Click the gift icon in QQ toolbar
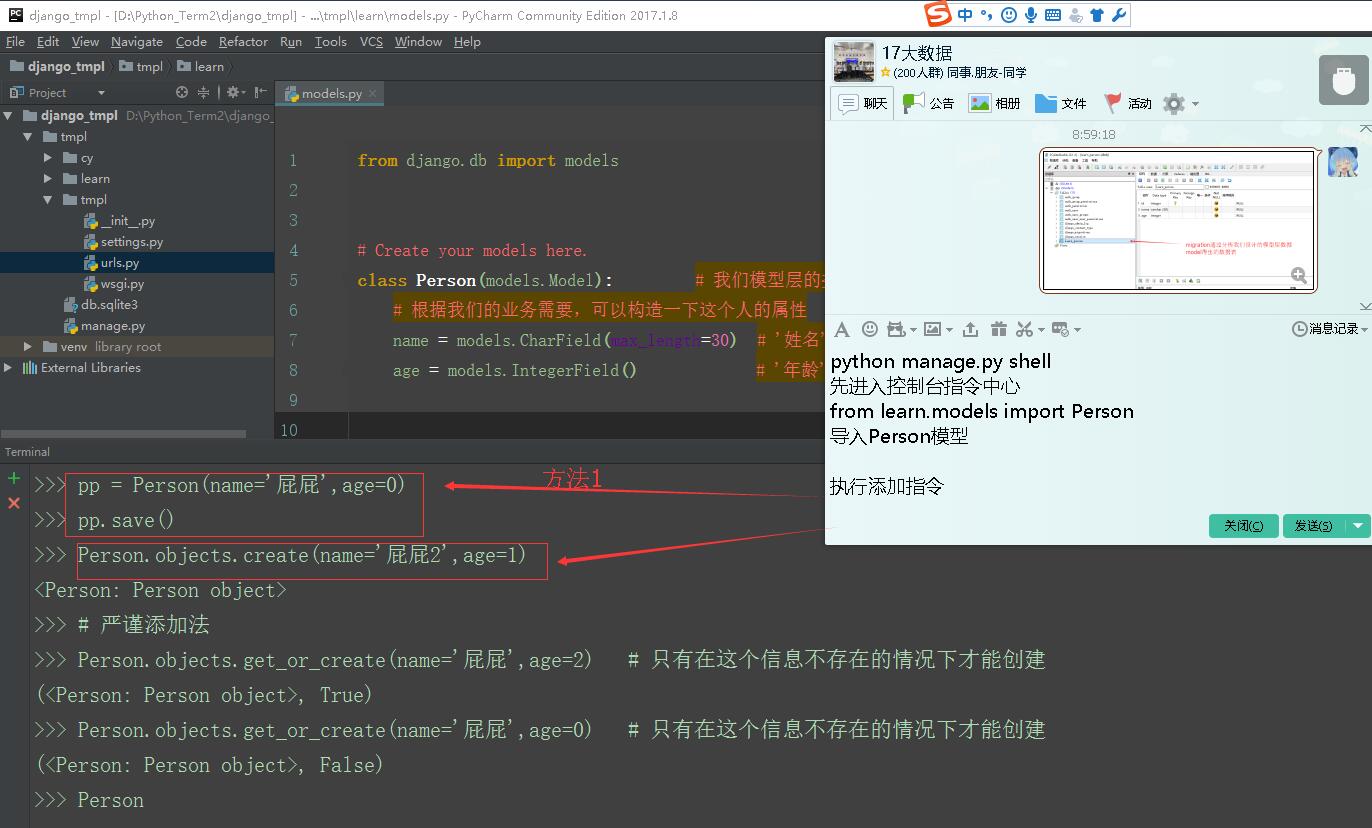1372x828 pixels. tap(998, 329)
